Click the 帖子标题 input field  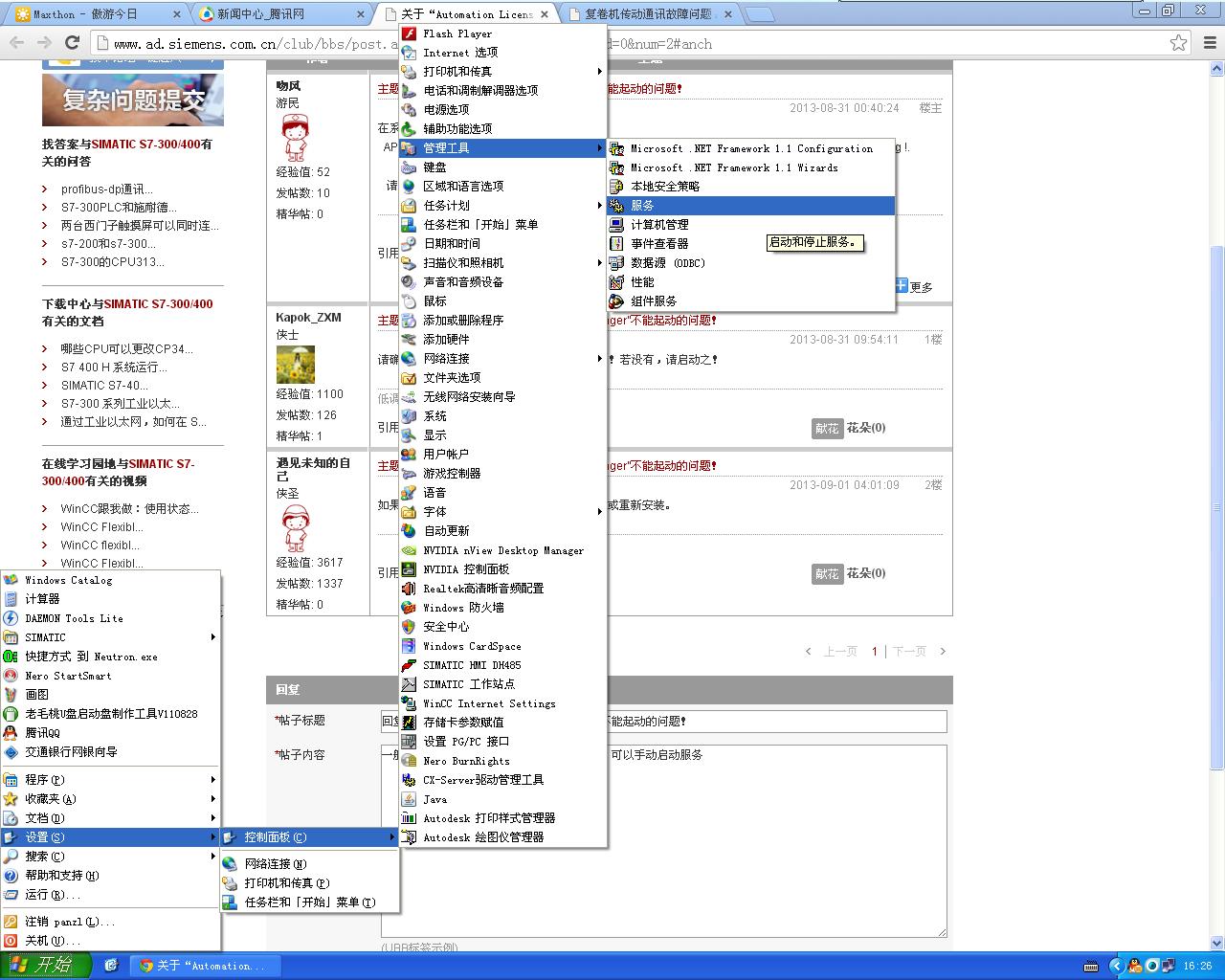[664, 722]
